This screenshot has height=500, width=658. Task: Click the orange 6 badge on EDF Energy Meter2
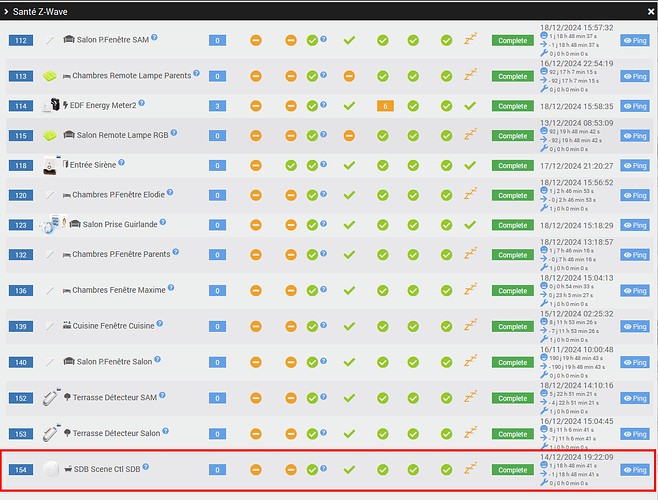pyautogui.click(x=385, y=106)
